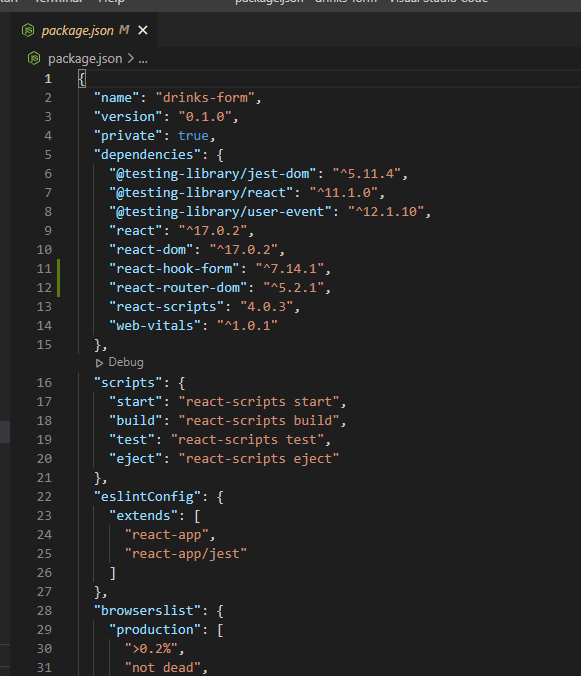Click the "eslintConfig" key
Viewport: 581px width, 676px height.
147,497
